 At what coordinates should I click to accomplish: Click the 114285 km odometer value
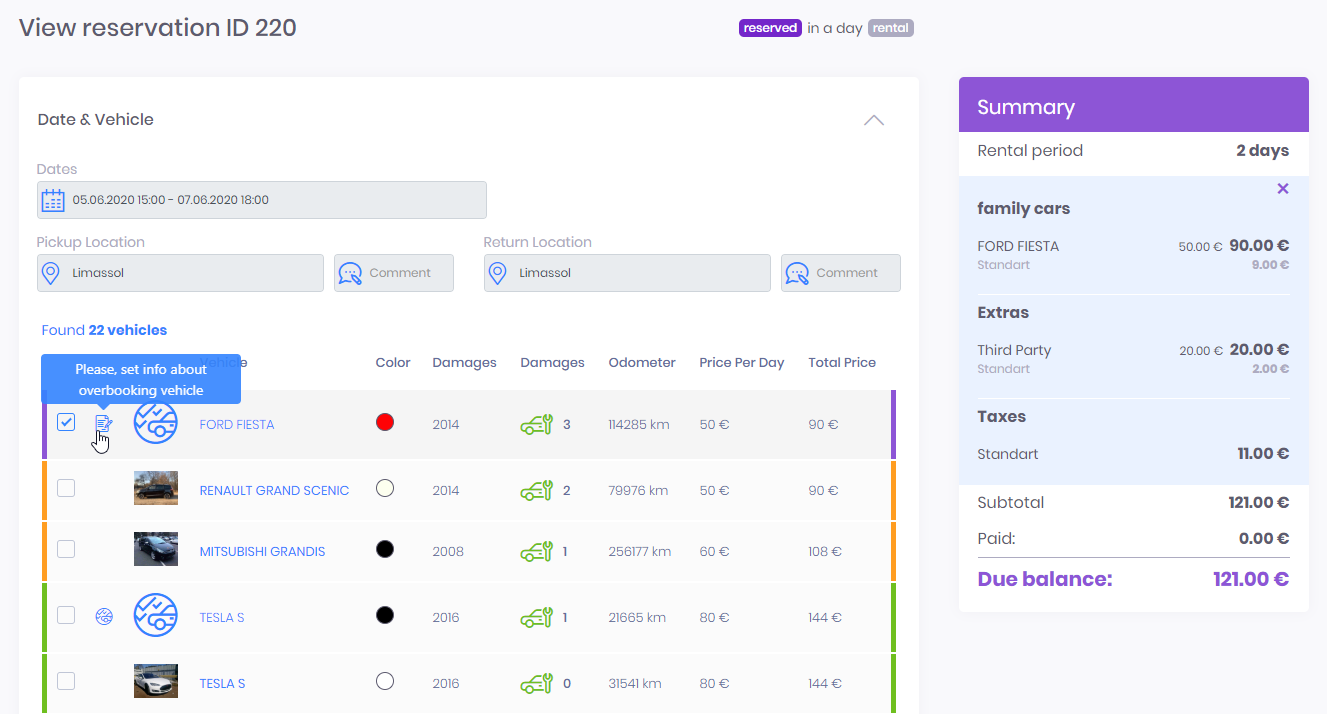coord(639,425)
